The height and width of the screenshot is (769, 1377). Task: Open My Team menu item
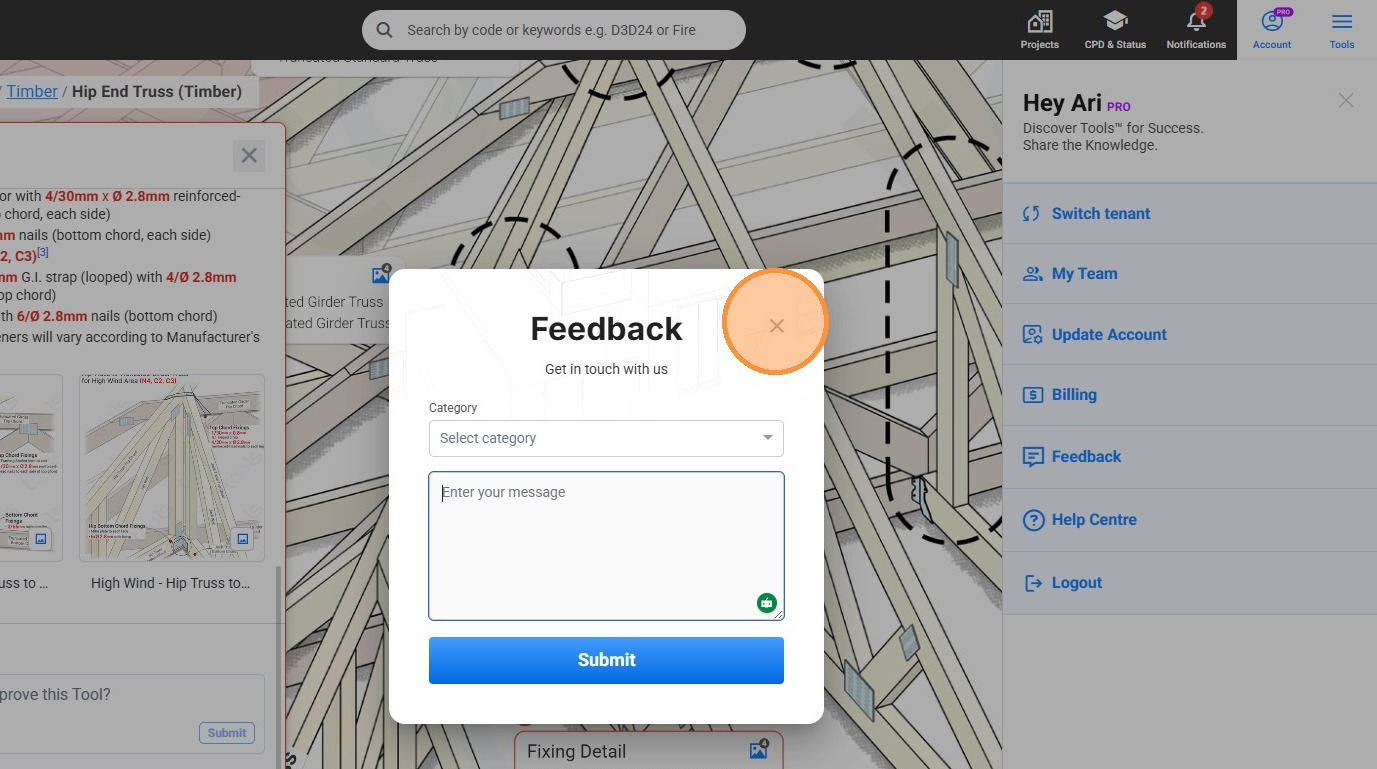coord(1084,274)
